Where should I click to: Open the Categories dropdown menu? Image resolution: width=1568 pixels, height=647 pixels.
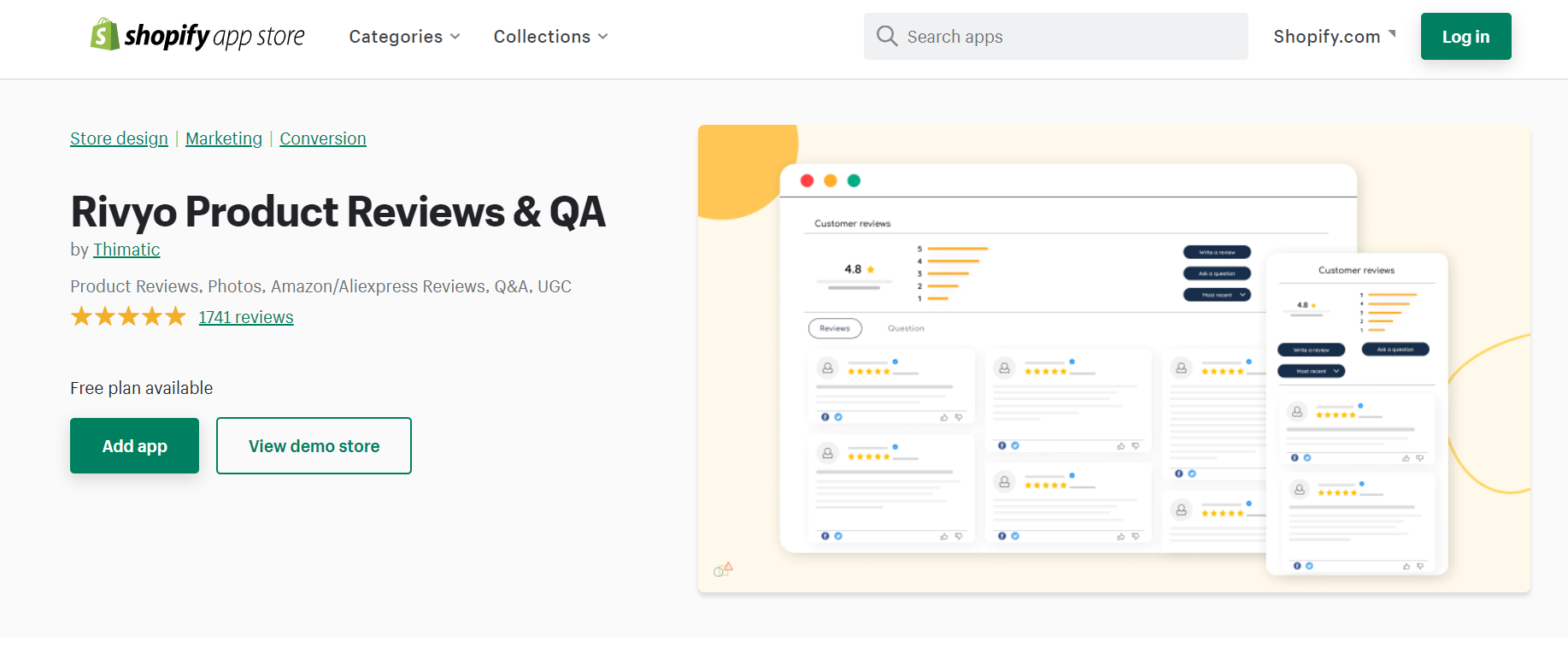[x=404, y=37]
